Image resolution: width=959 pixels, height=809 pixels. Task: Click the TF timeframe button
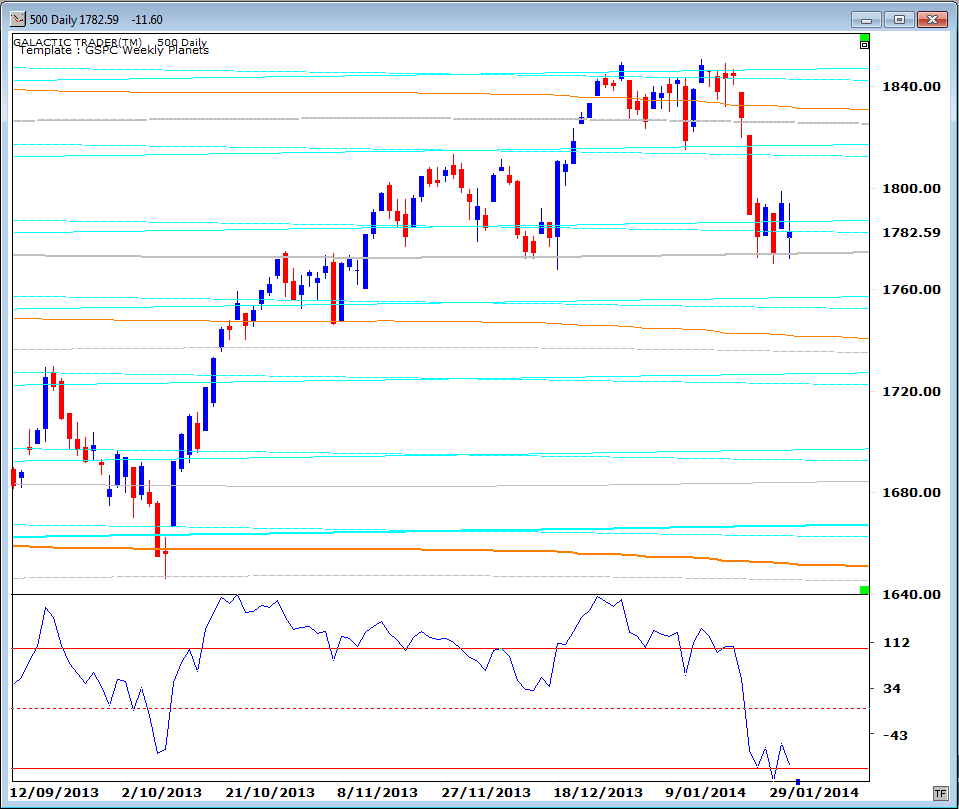pyautogui.click(x=940, y=794)
